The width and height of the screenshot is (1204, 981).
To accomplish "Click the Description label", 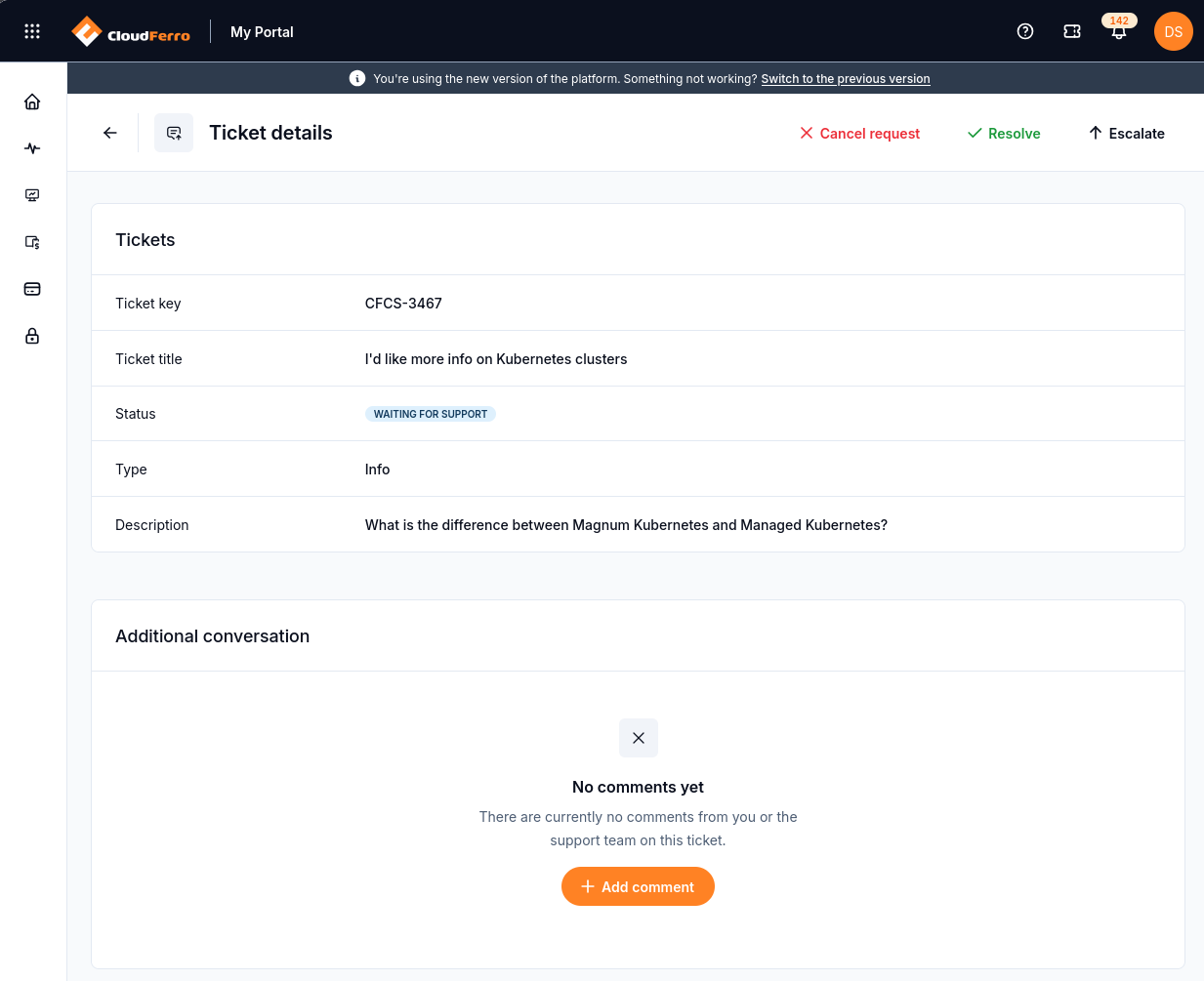I will click(x=152, y=525).
